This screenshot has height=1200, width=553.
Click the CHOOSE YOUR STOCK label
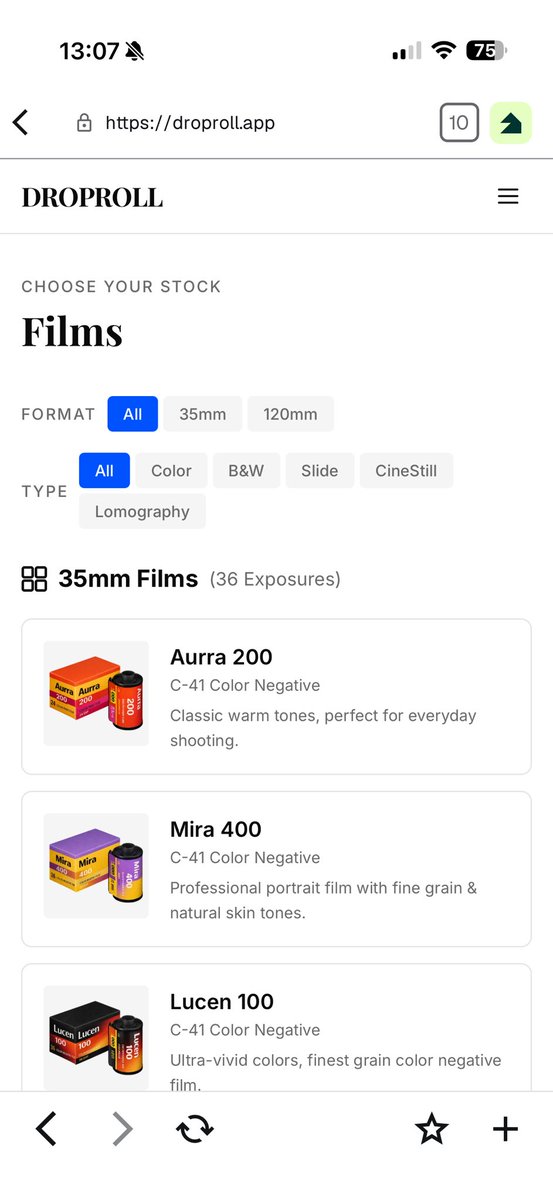[x=121, y=286]
